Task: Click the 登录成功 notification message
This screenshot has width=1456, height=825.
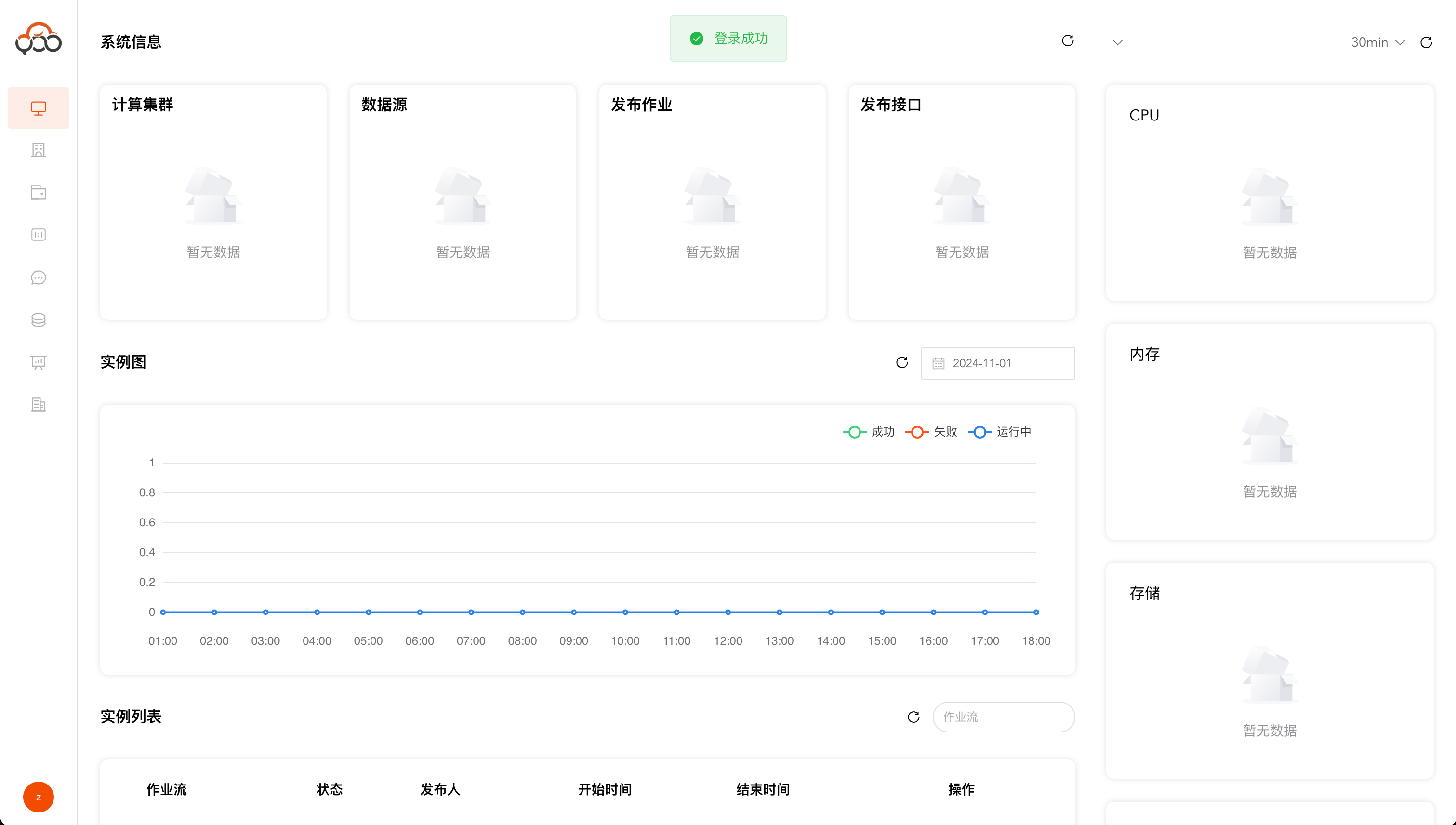Action: [728, 39]
